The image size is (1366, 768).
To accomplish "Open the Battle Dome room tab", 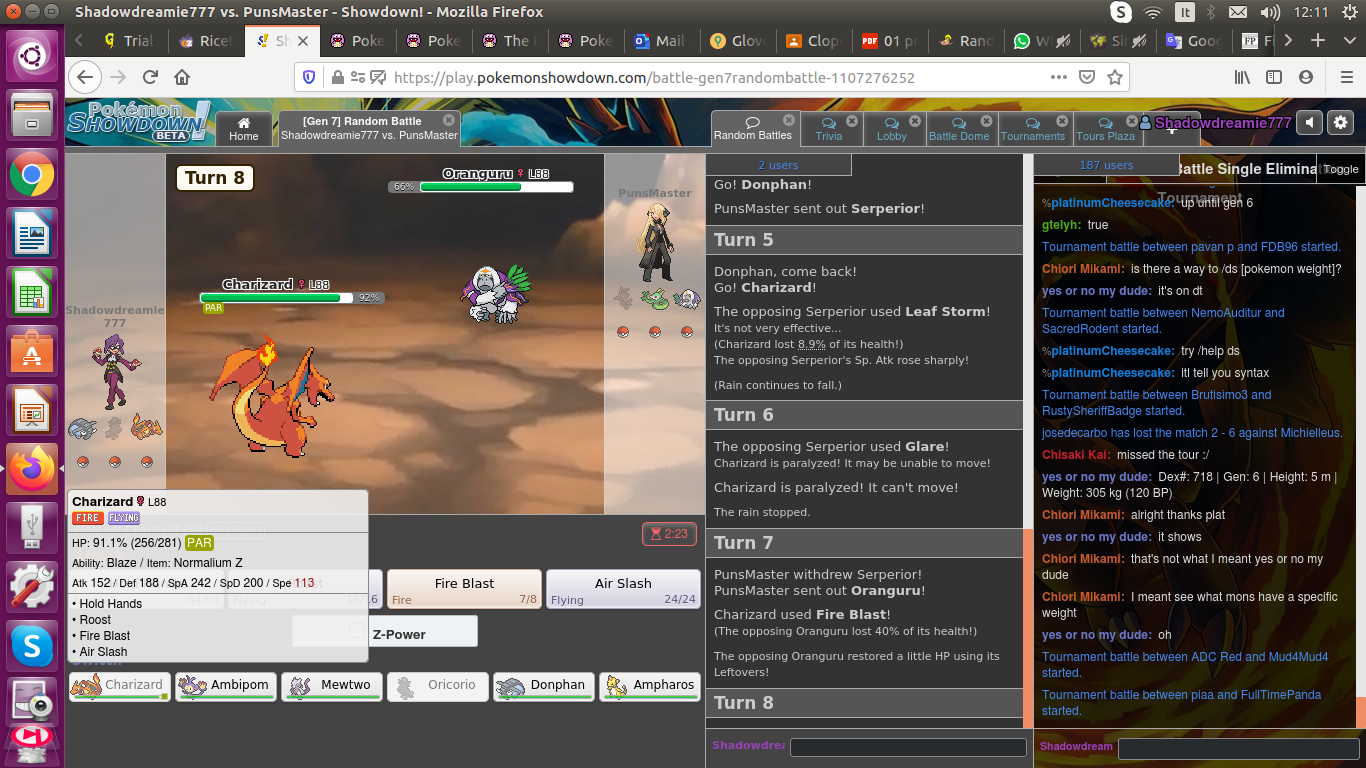I will [958, 129].
